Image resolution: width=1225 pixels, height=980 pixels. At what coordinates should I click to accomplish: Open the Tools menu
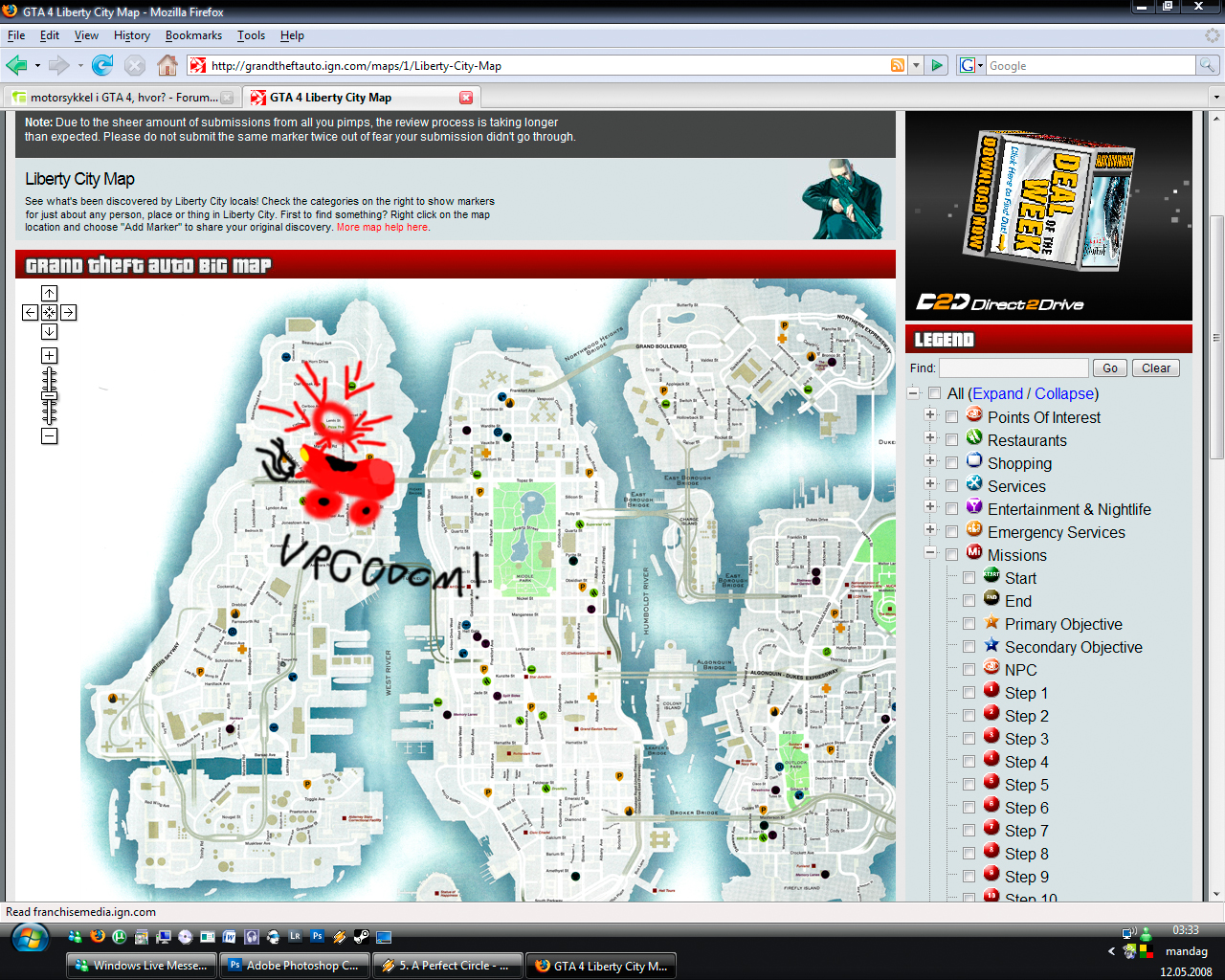click(251, 35)
